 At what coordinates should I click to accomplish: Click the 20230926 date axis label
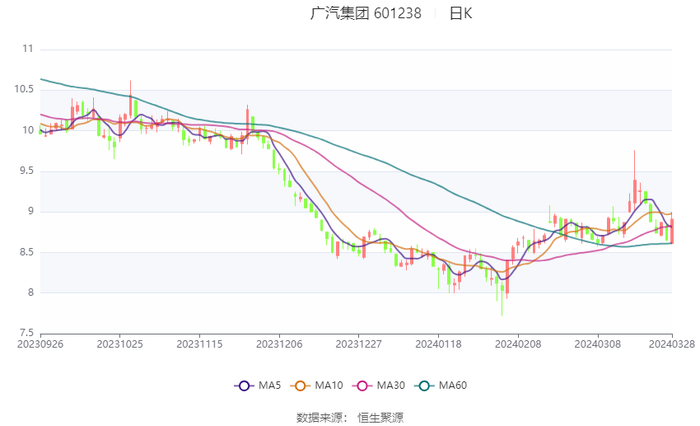point(40,343)
